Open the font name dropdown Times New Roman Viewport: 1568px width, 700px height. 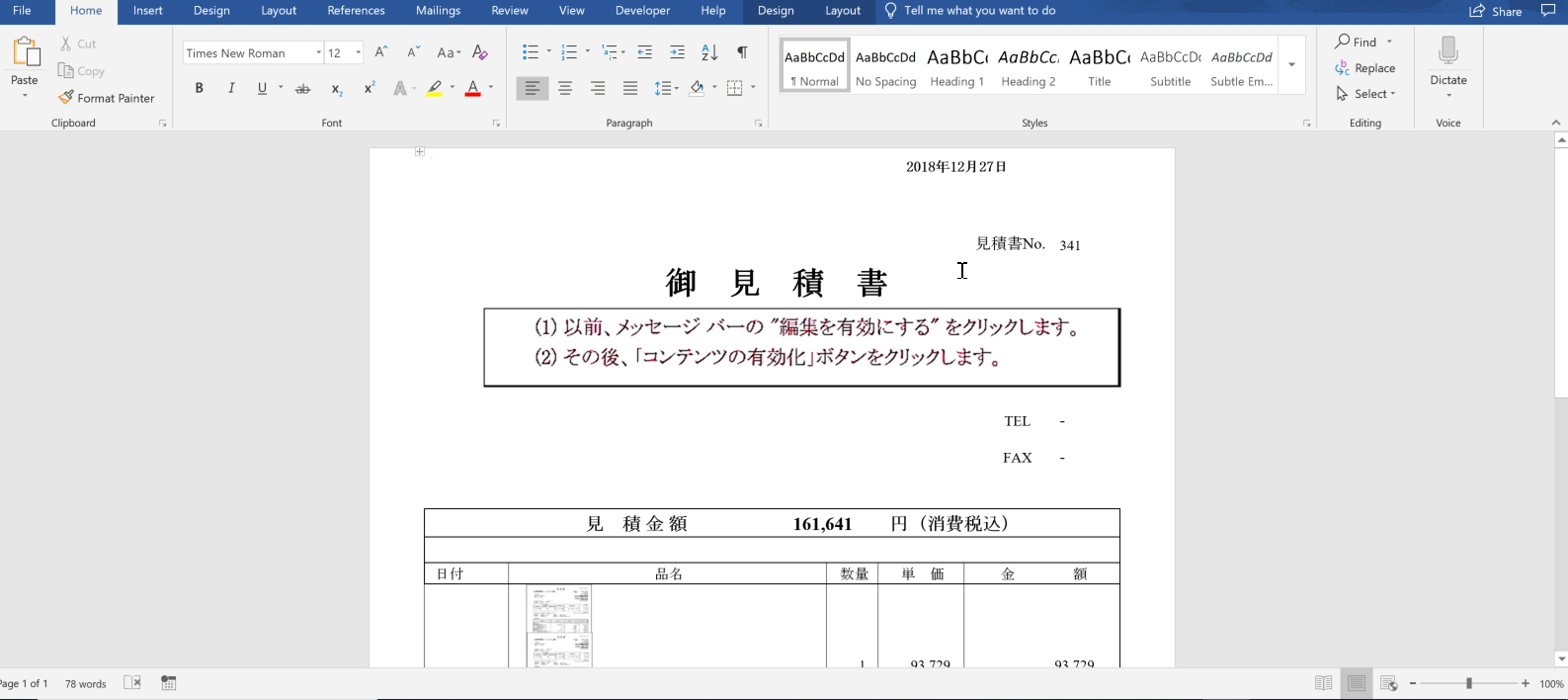(318, 53)
